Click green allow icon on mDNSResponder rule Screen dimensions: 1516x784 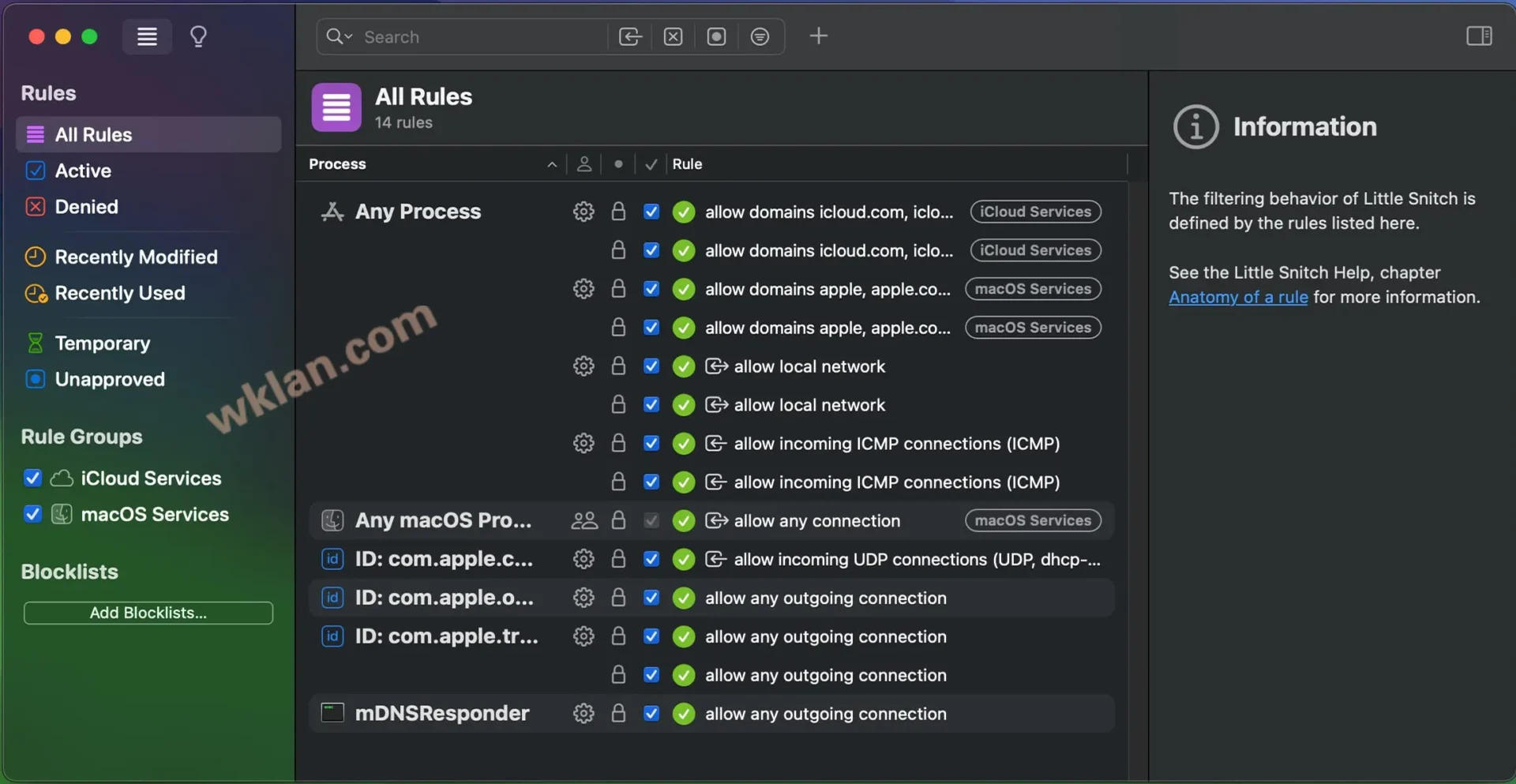point(684,714)
